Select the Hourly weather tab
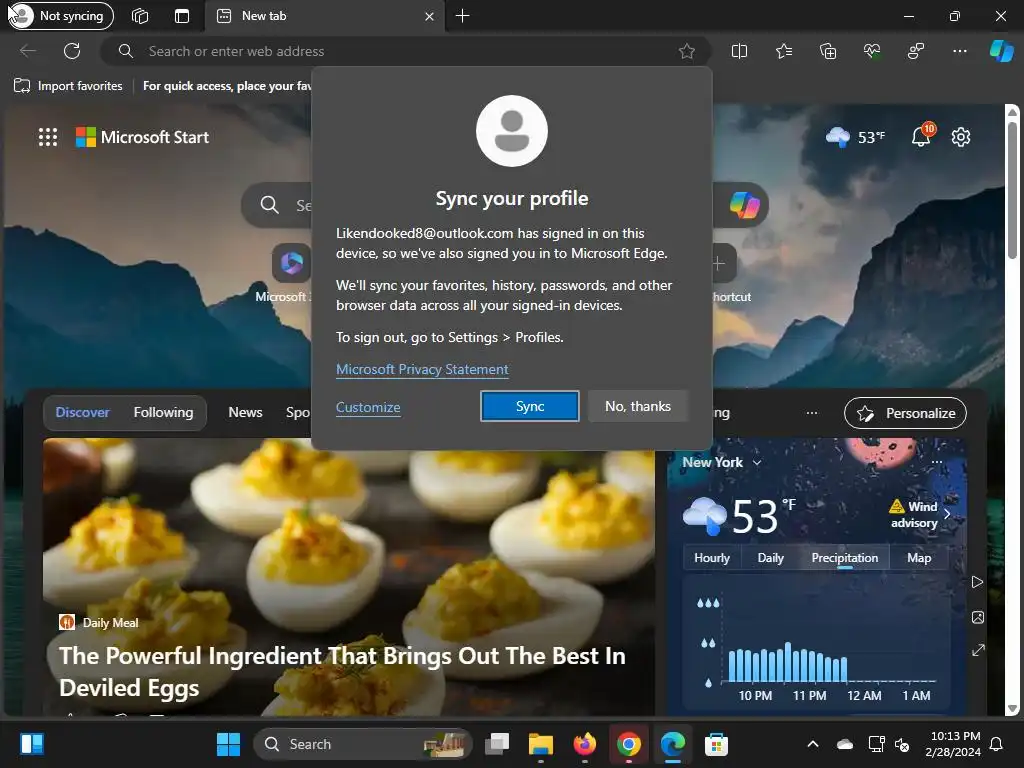1024x768 pixels. [x=712, y=558]
